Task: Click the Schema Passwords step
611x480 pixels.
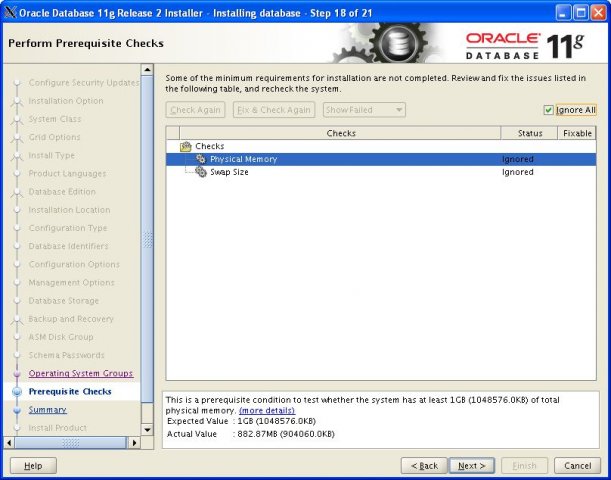Action: point(67,355)
